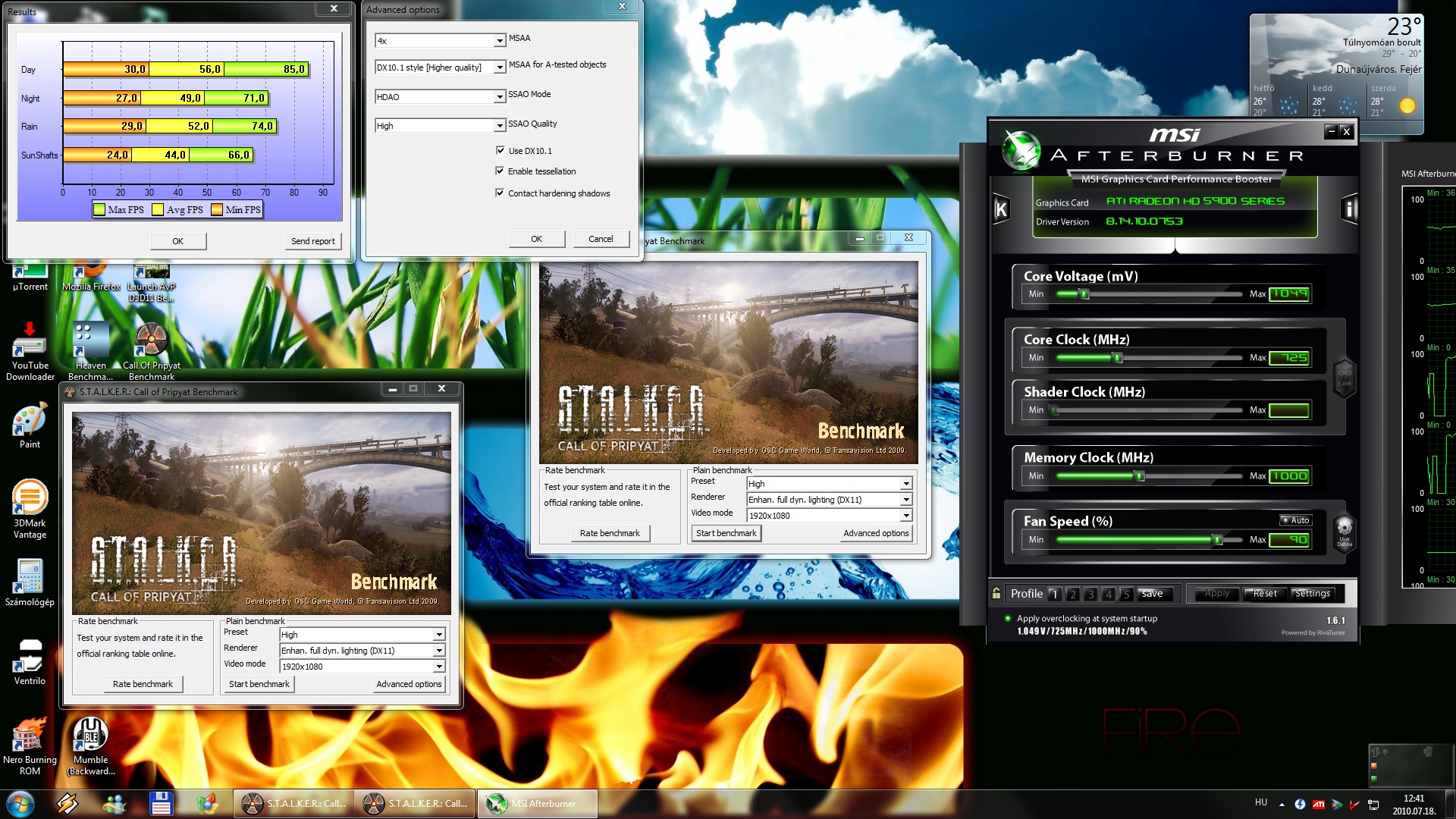Screen dimensions: 1456x819
Task: Open the Mumble (Backward...) desktop shortcut
Action: point(90,746)
